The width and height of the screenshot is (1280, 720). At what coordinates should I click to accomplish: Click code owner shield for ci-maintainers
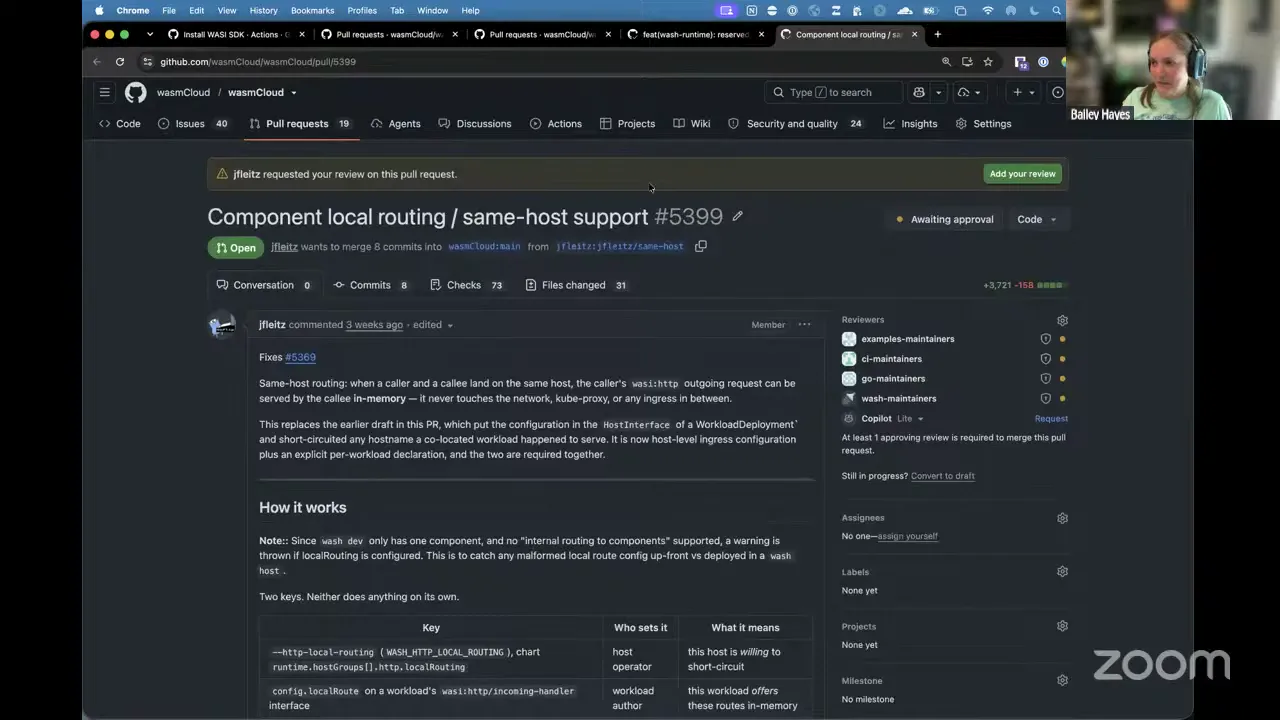click(x=1045, y=359)
